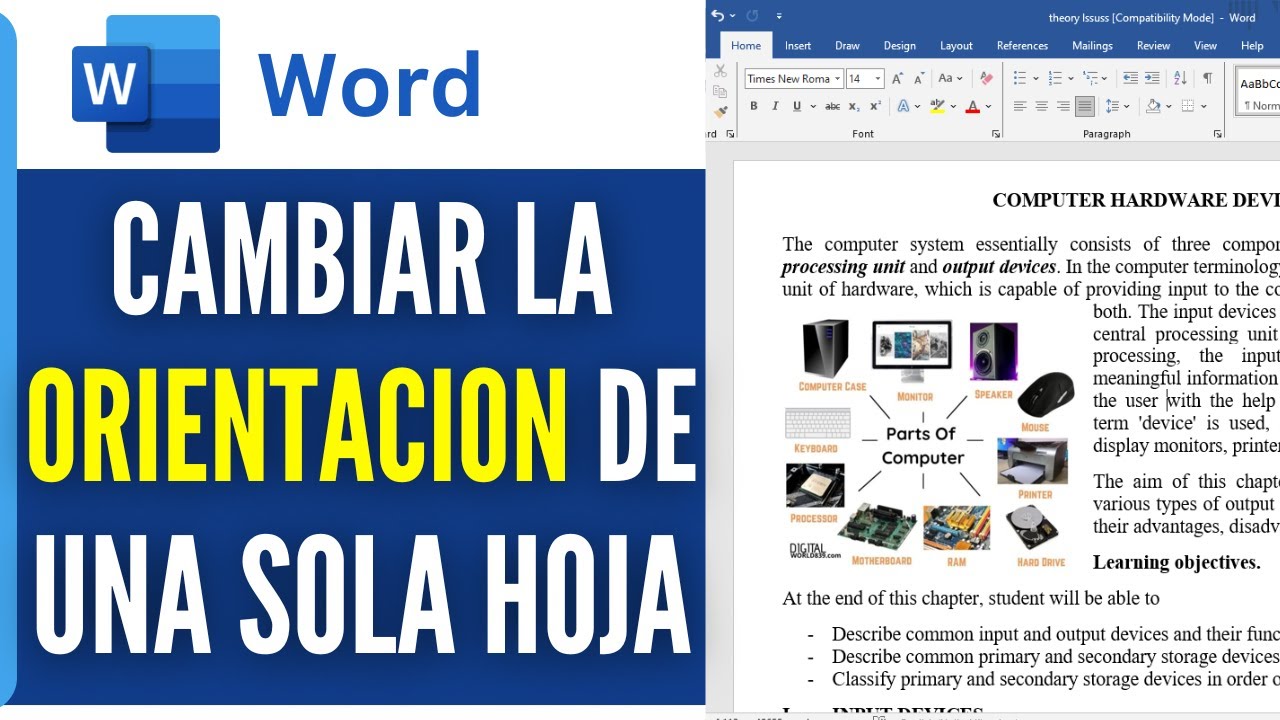Select the Parts Of Computer image
Viewport: 1280px width, 720px height.
[x=927, y=442]
